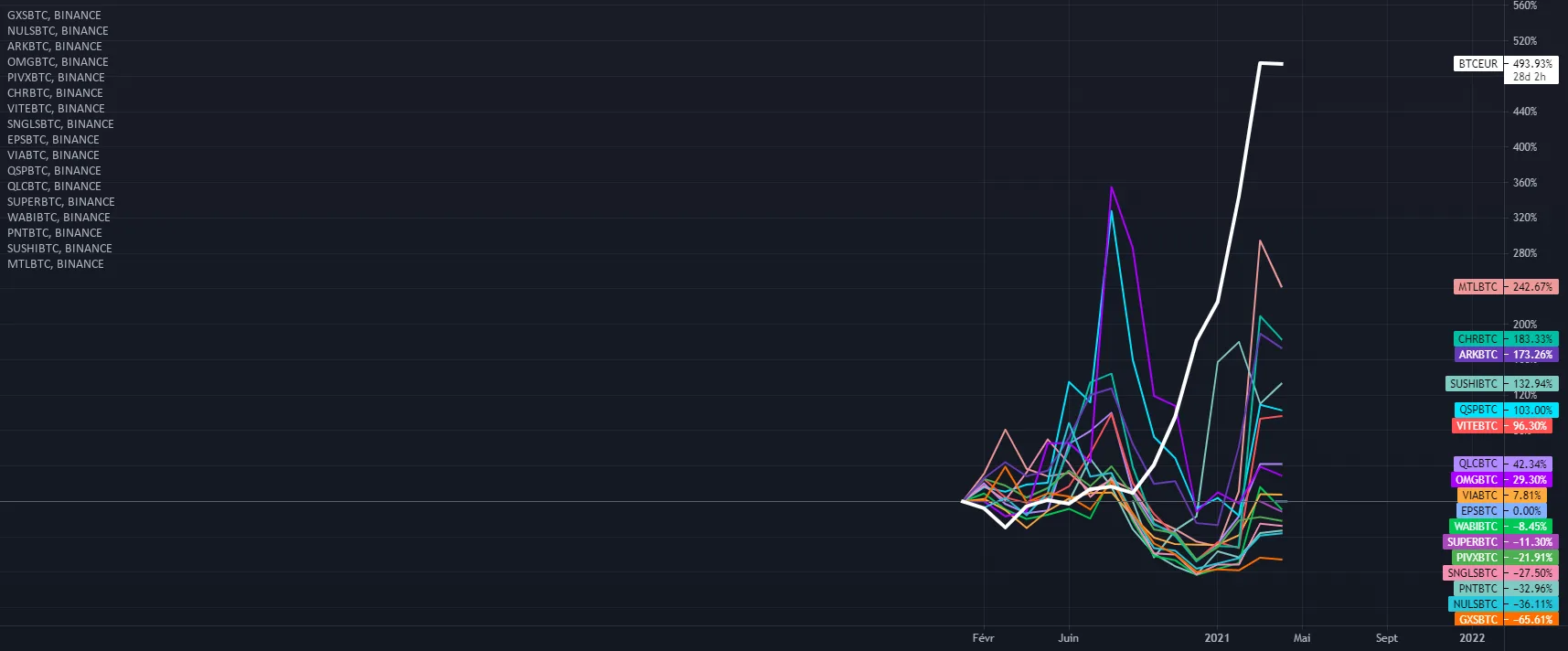Click the SUSHIBTC 132.94% scale label
The width and height of the screenshot is (1568, 651).
pos(1501,384)
